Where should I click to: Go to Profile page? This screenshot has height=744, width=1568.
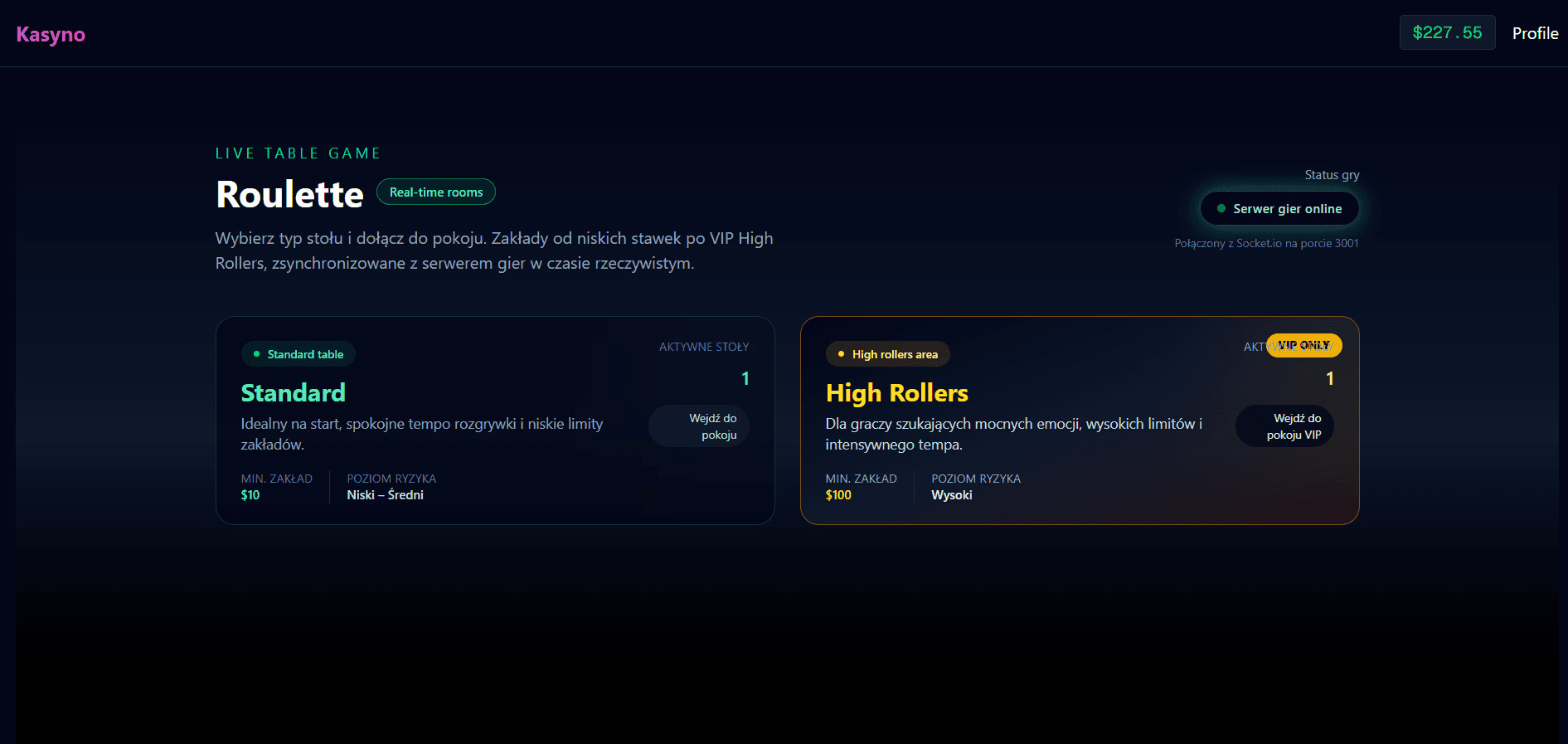tap(1535, 33)
